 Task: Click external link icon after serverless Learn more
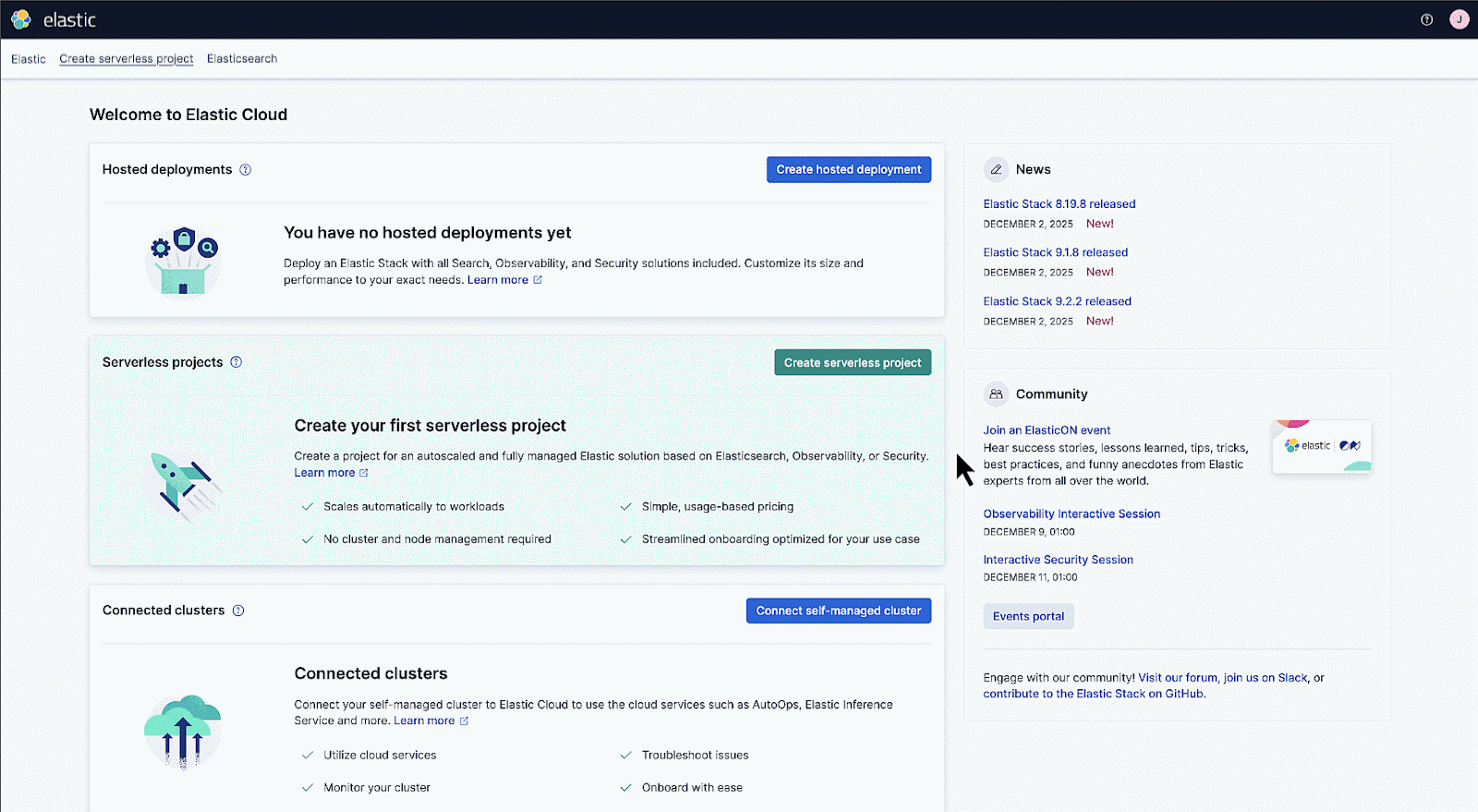click(364, 473)
